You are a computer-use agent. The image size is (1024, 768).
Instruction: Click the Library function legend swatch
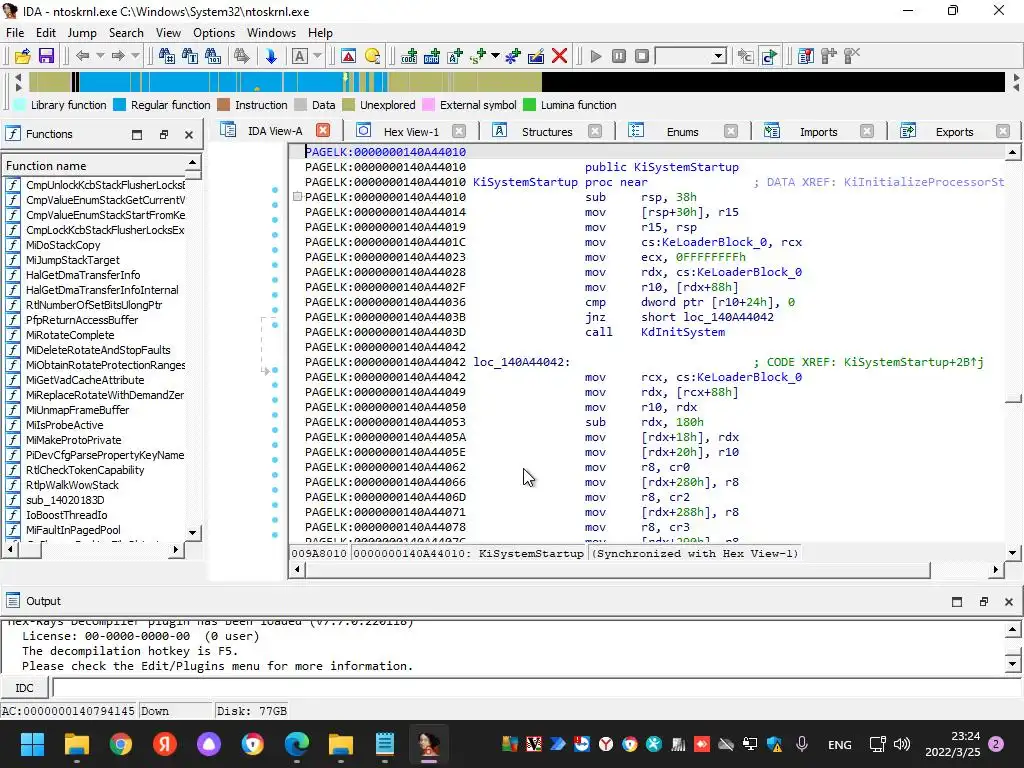click(x=20, y=105)
